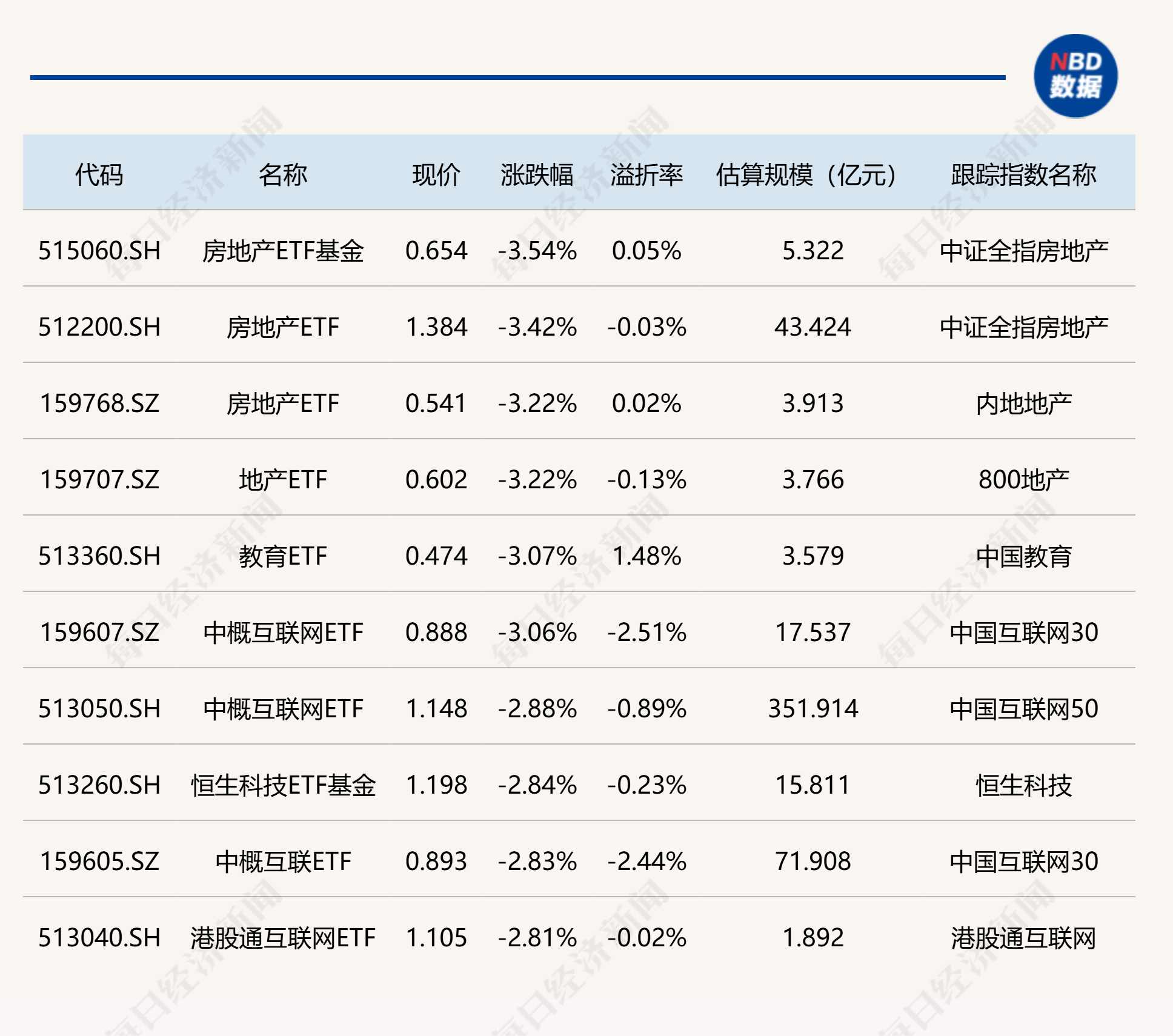Image resolution: width=1173 pixels, height=1036 pixels.
Task: Select the 中概互联ETF name cell
Action: coord(283,862)
